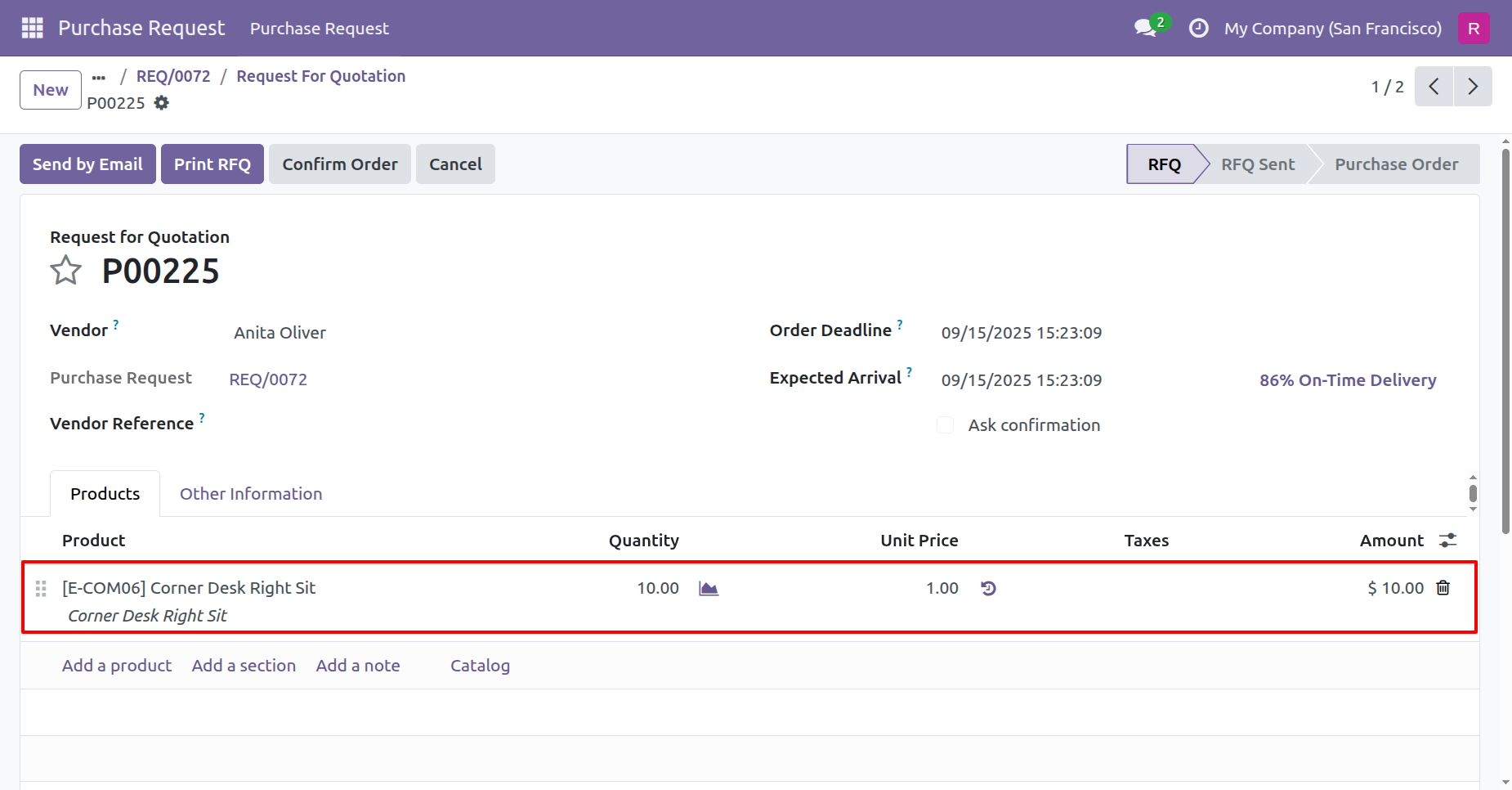Open the apps grid menu icon

pyautogui.click(x=32, y=28)
